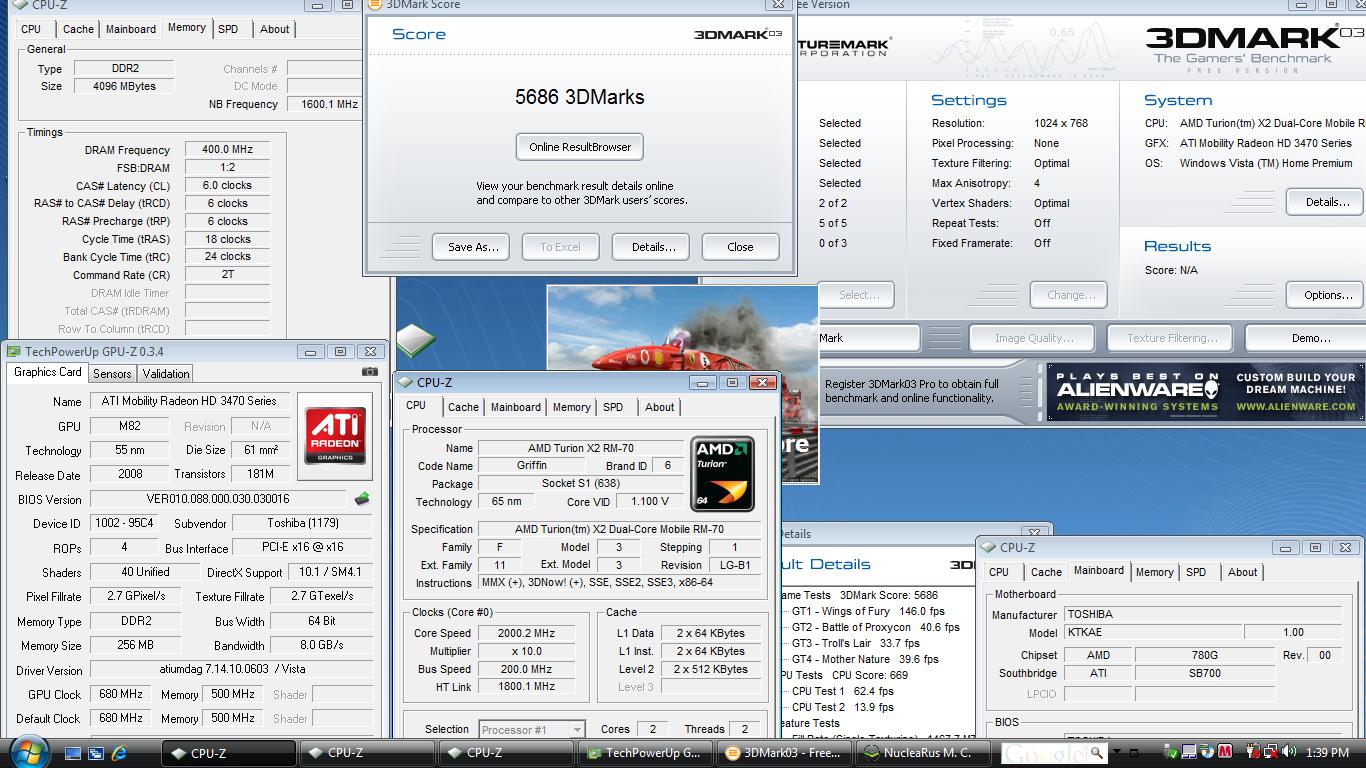Image resolution: width=1366 pixels, height=768 pixels.
Task: Click the Safely Remove Hardware tray icon
Action: [1171, 752]
